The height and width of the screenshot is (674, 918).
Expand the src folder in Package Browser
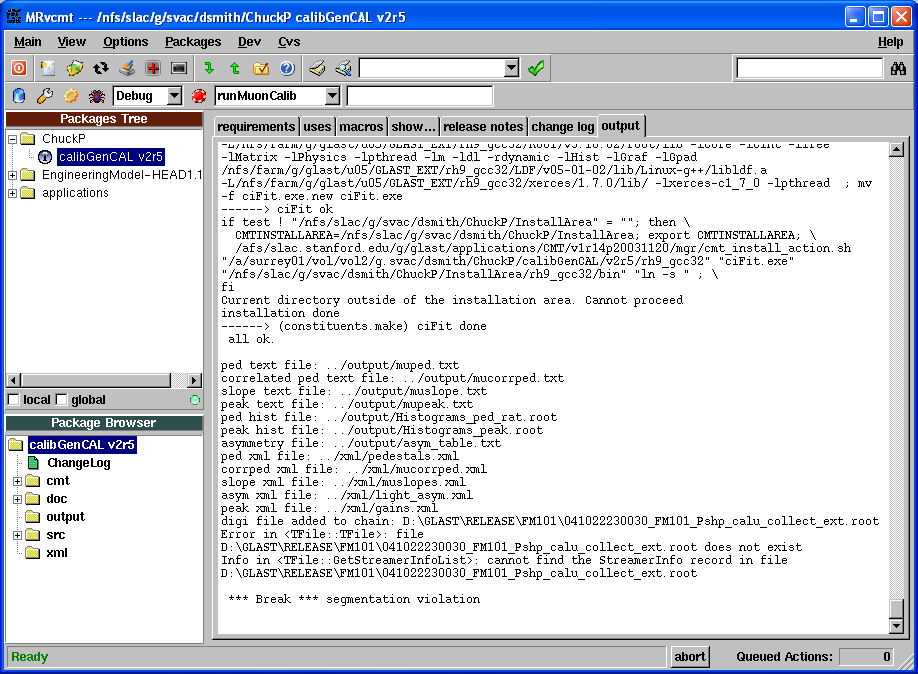pos(18,535)
